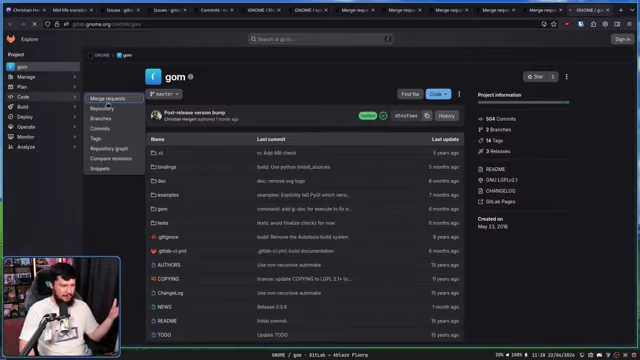
Task: Expand the Manage sidebar section
Action: (x=42, y=77)
